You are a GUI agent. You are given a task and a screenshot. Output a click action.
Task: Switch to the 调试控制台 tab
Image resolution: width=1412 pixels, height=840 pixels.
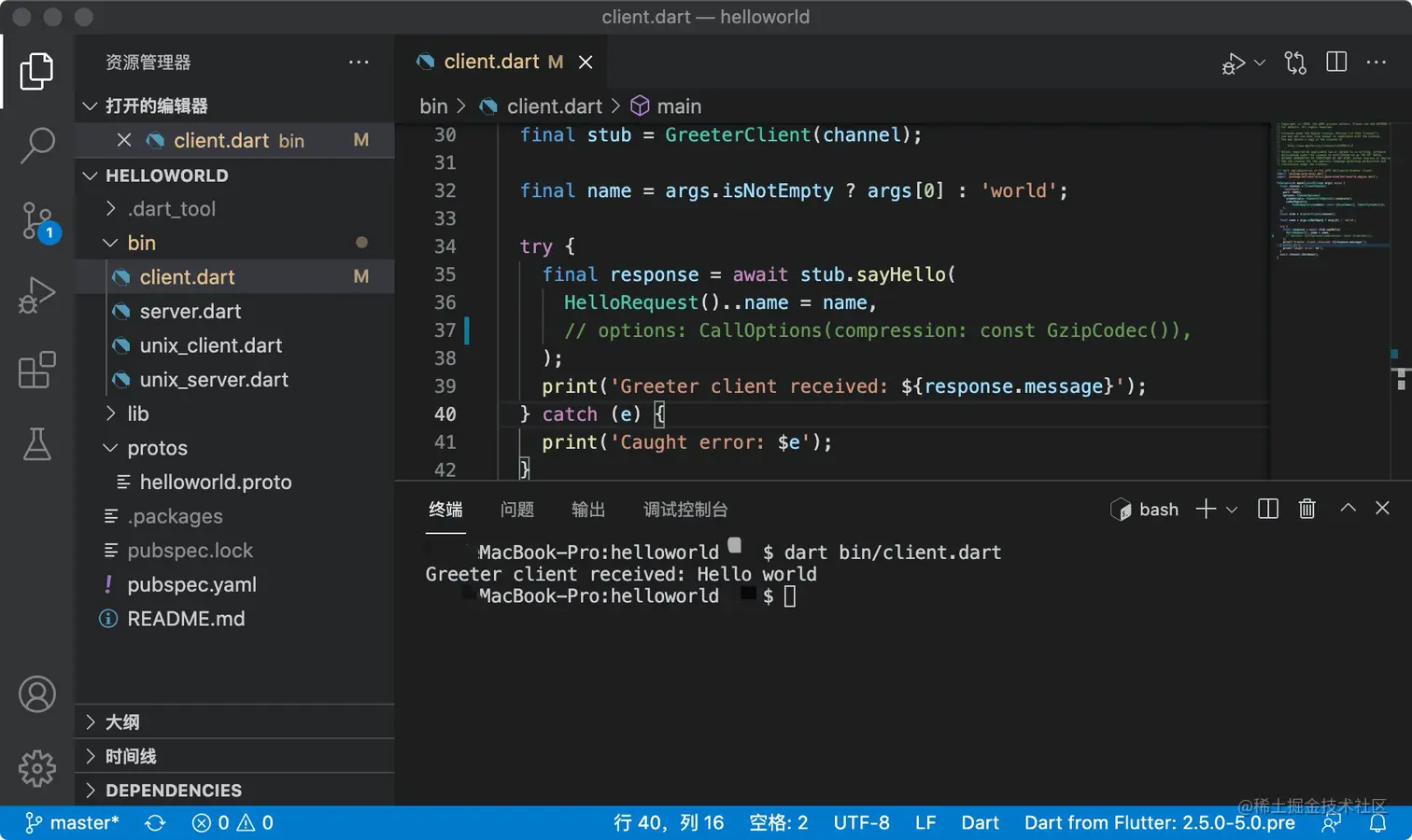[685, 510]
